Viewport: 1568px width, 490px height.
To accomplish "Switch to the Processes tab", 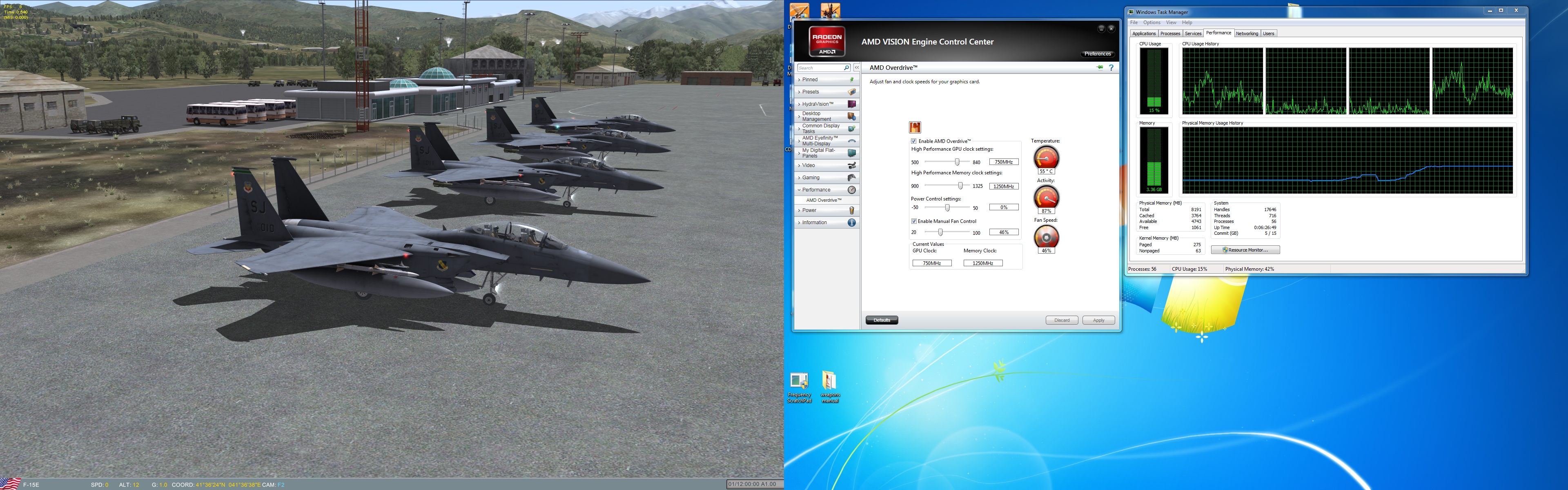I will click(x=1170, y=33).
